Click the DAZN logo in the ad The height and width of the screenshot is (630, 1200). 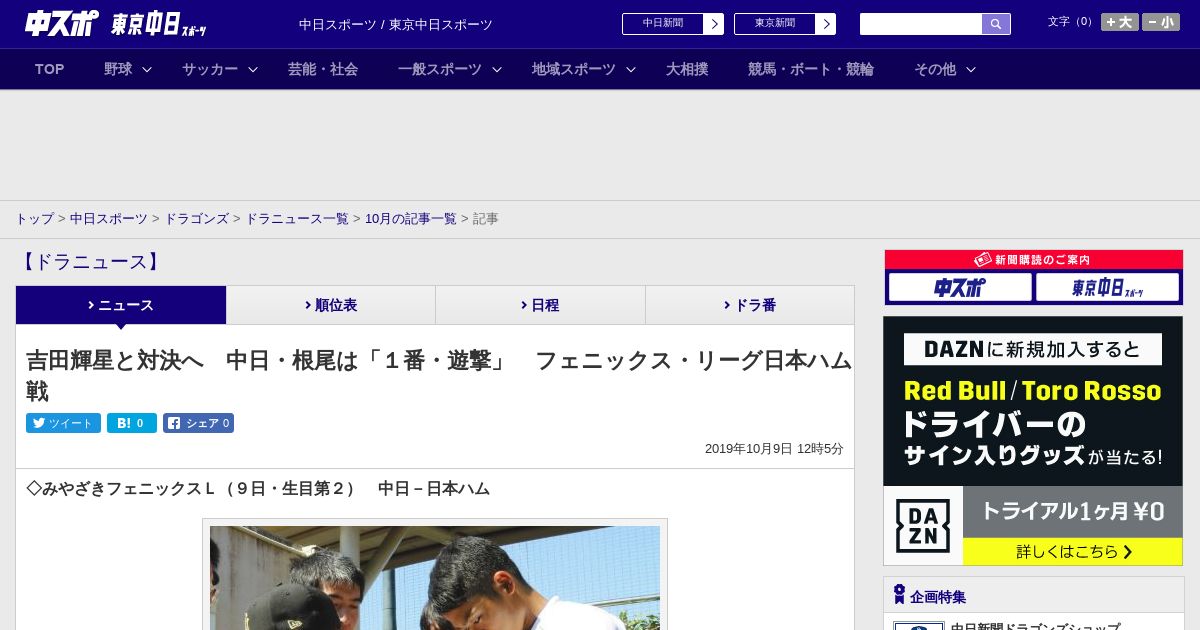923,525
